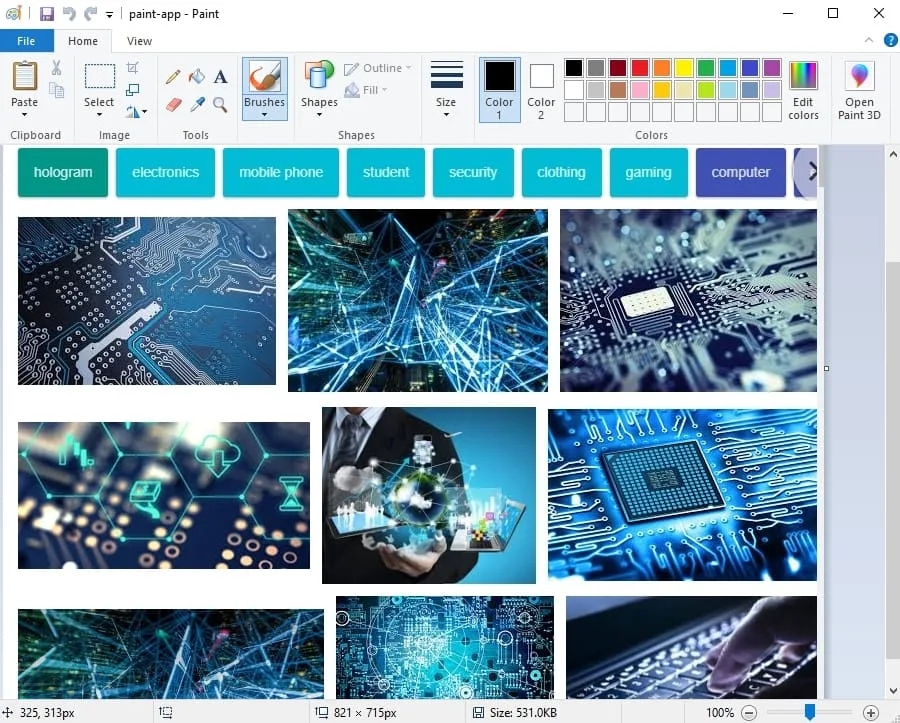Click Edit colors button

(x=803, y=90)
